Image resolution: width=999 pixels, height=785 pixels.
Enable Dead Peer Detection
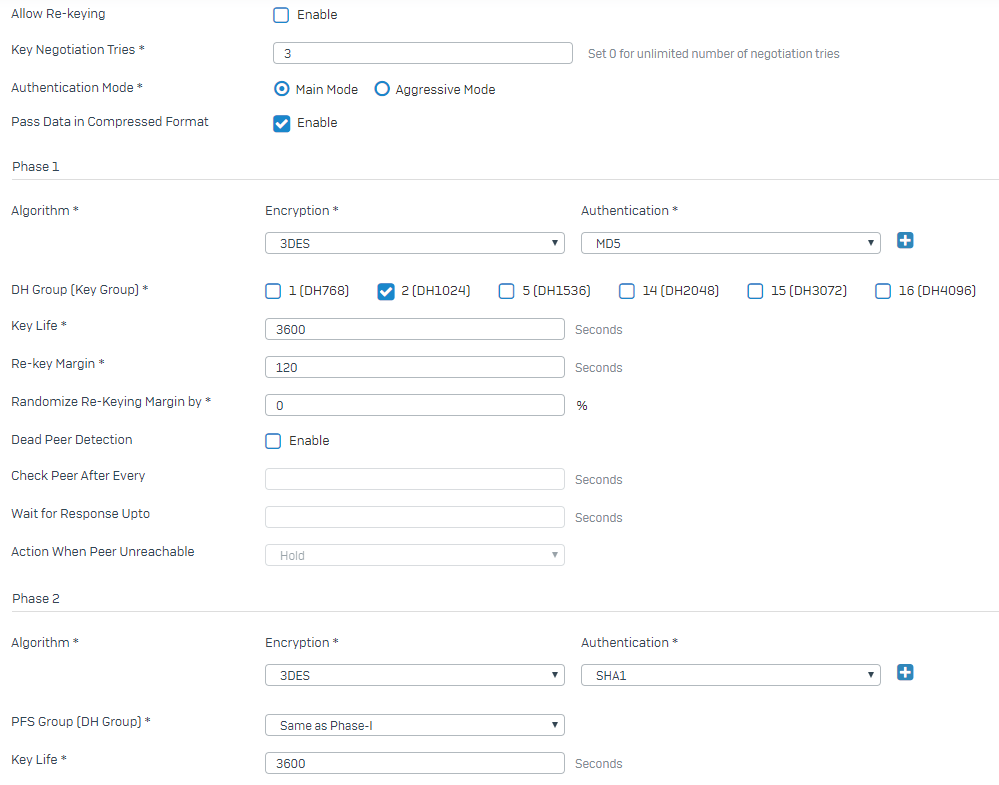pos(273,441)
